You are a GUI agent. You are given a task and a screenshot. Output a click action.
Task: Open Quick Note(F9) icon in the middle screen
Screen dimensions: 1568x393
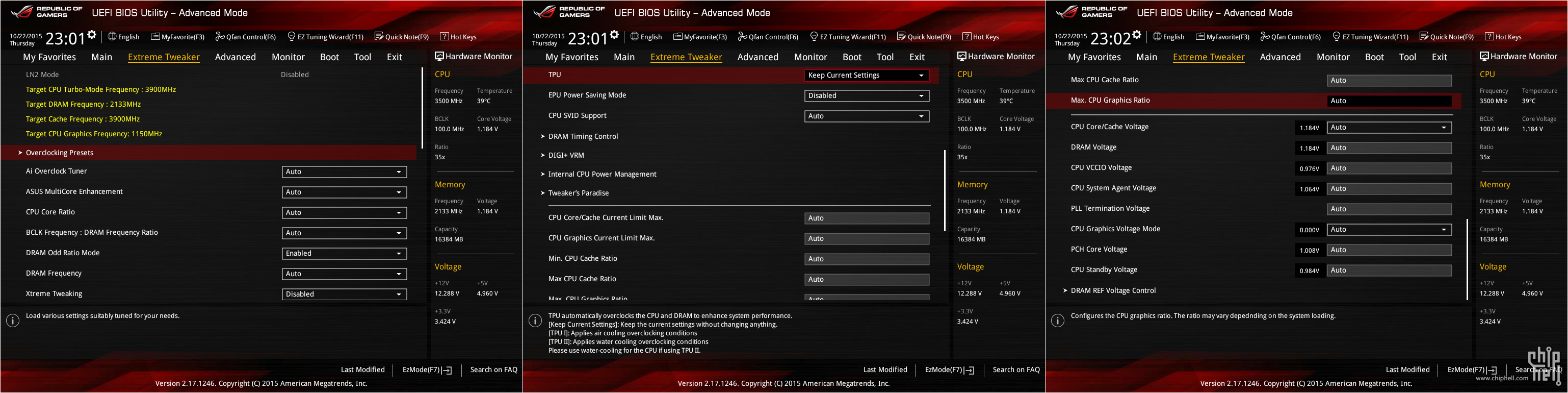coord(901,37)
